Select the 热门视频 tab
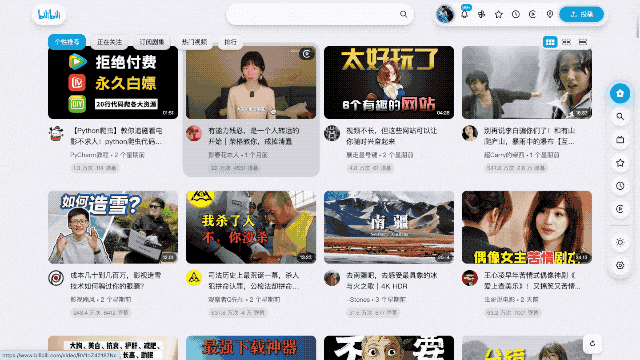 194,42
